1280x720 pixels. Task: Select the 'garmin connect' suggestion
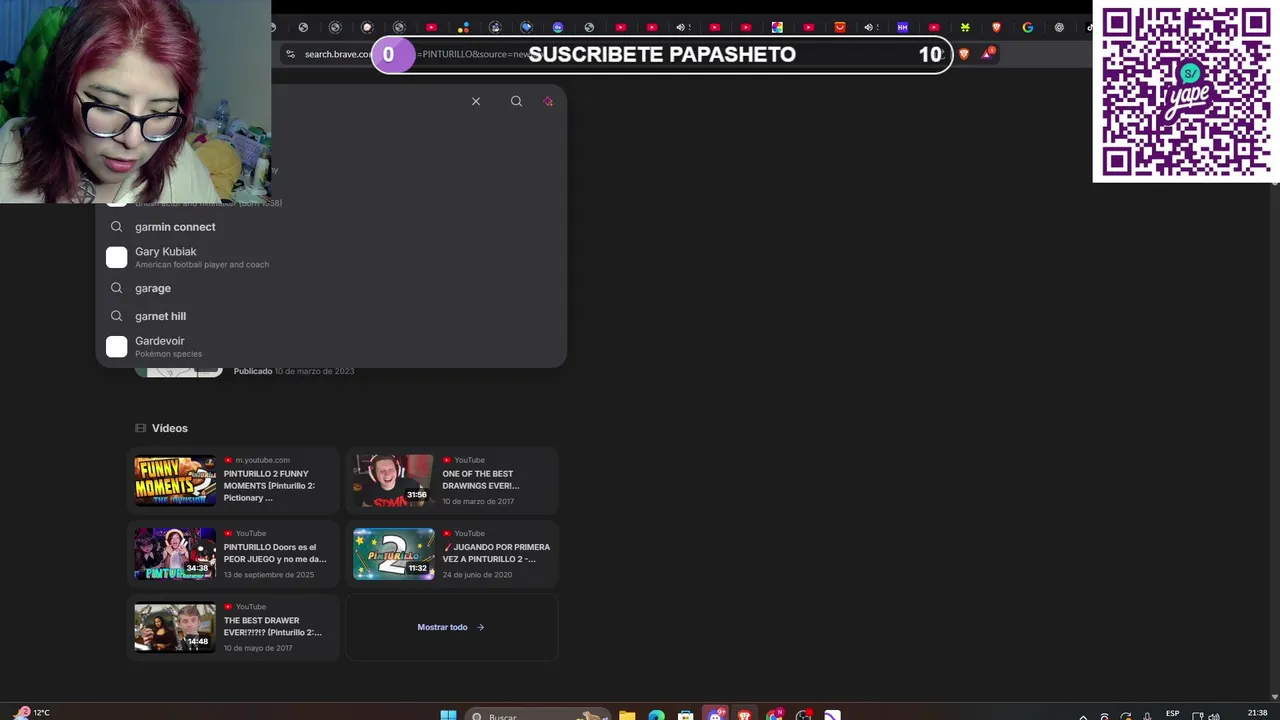(x=331, y=227)
